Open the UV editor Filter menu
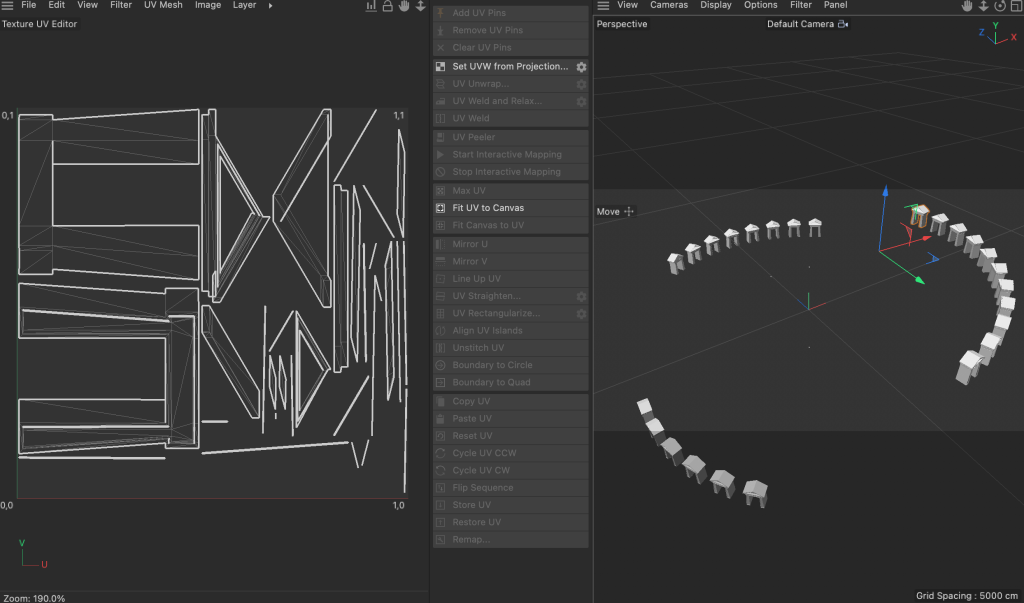This screenshot has width=1024, height=603. point(121,5)
